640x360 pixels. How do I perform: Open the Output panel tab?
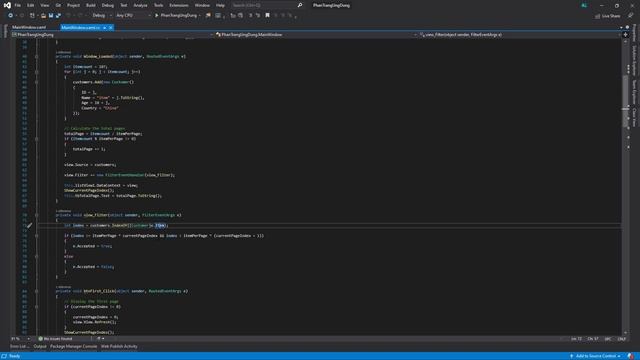coord(40,347)
